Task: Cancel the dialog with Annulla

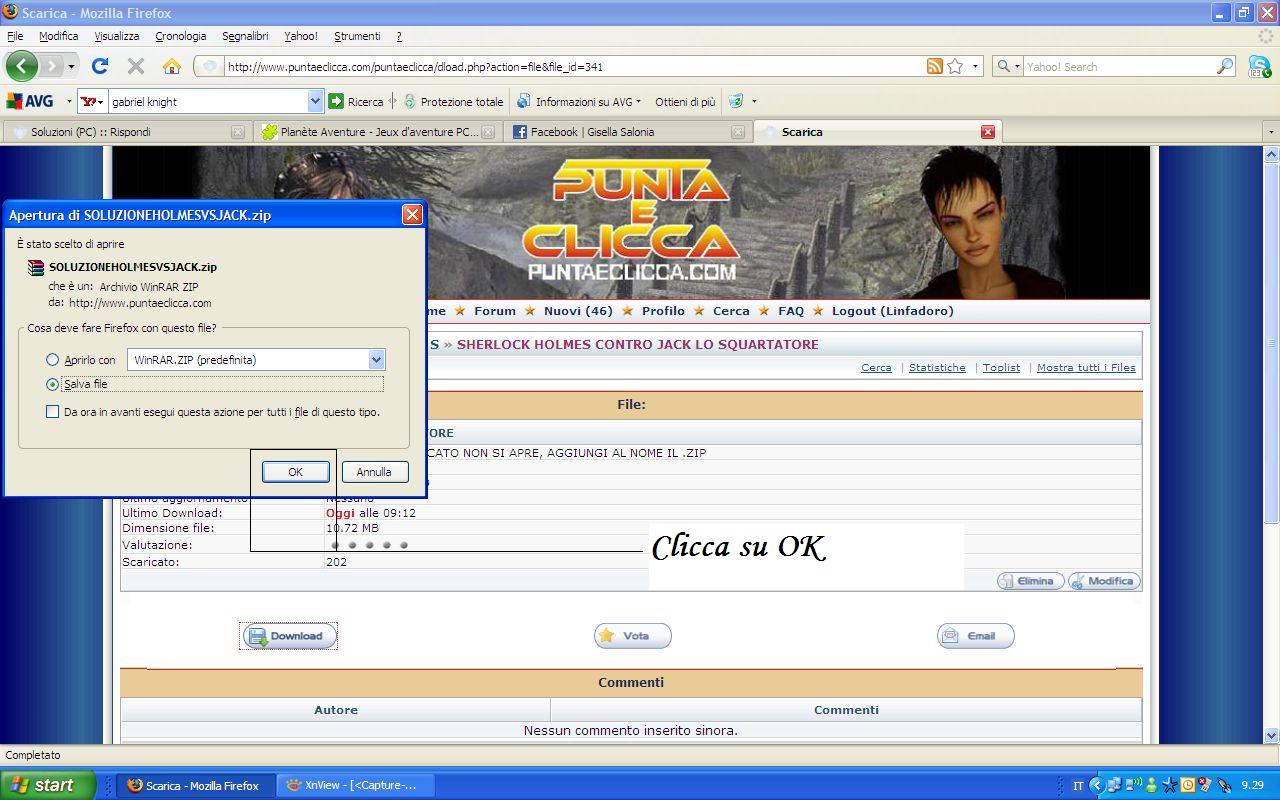Action: tap(374, 472)
